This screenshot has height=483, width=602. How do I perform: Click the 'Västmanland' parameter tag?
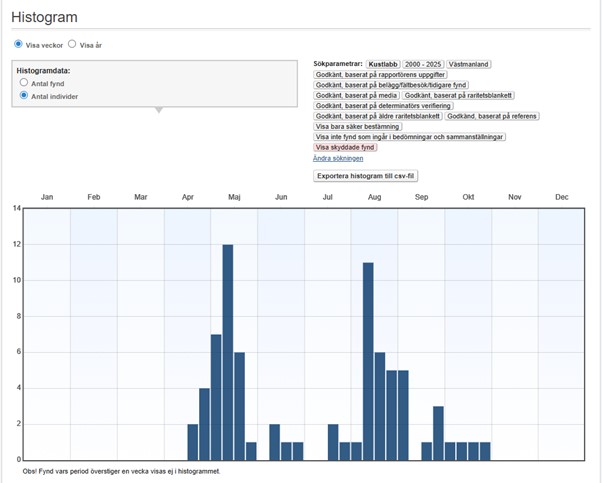point(468,64)
